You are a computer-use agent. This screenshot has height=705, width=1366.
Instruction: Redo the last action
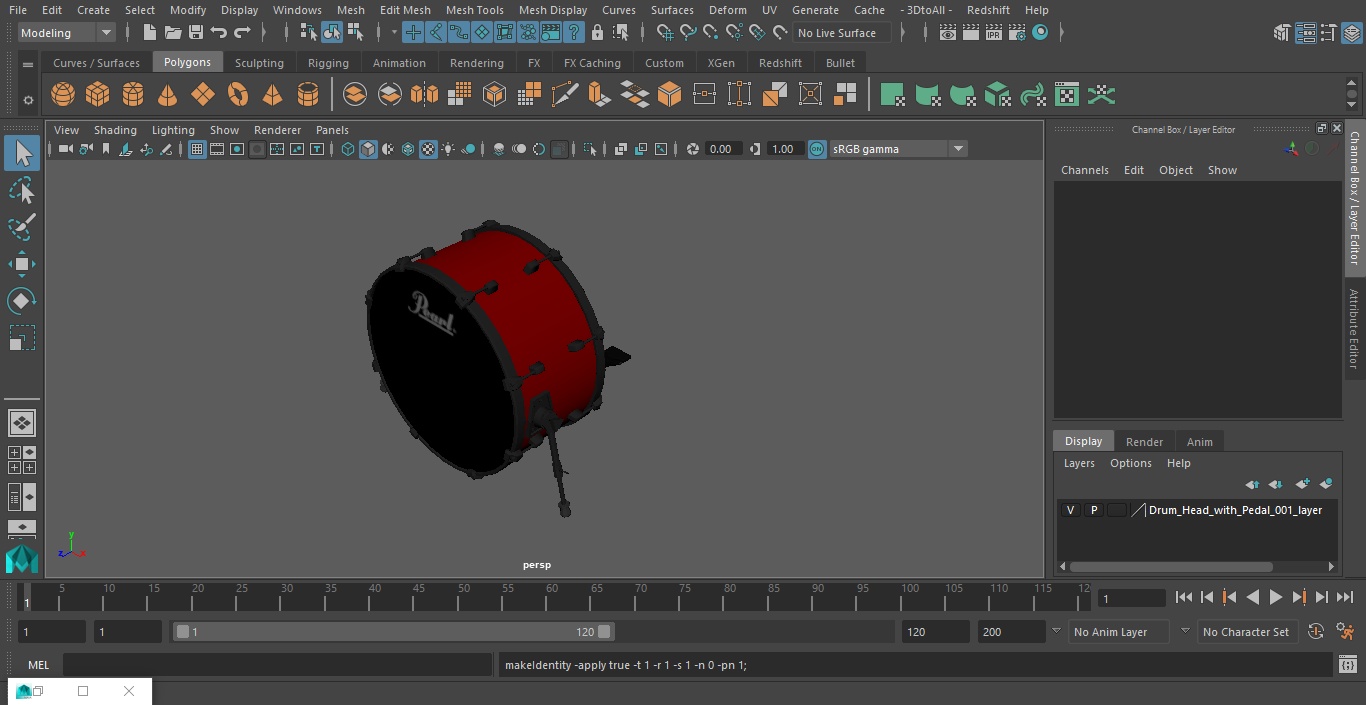click(242, 33)
